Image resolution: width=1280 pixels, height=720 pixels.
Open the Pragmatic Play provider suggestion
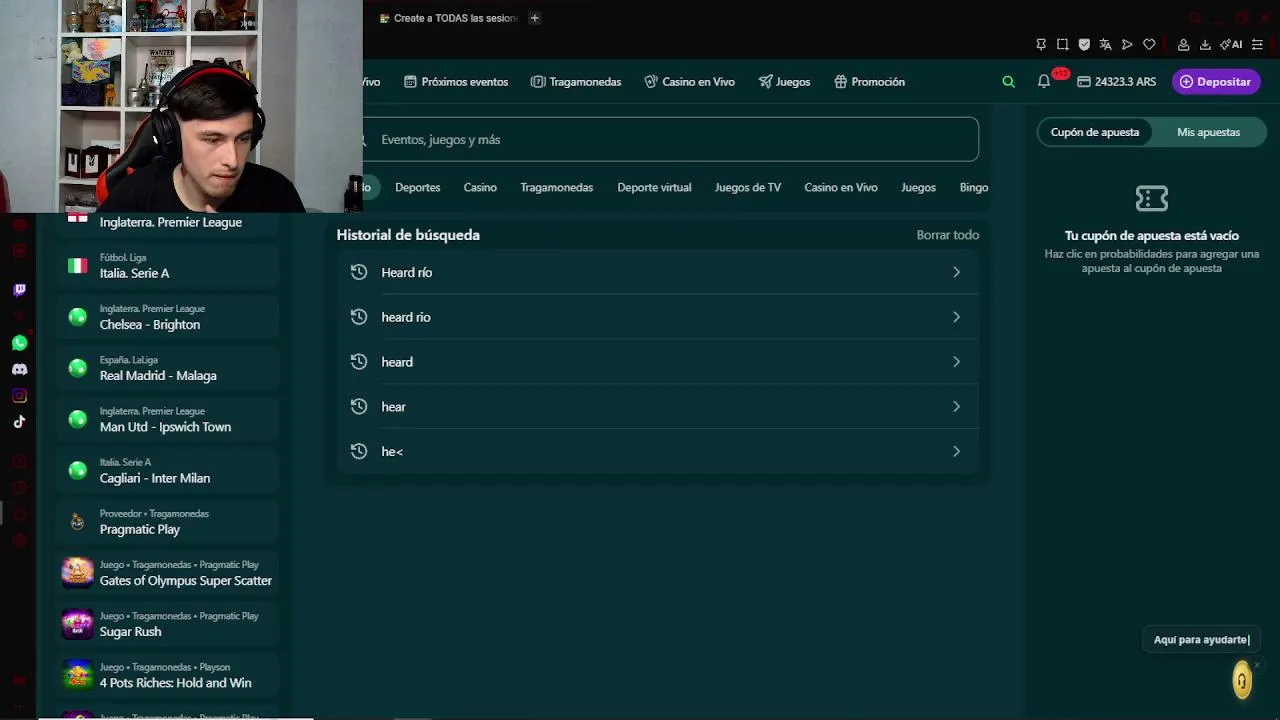167,522
